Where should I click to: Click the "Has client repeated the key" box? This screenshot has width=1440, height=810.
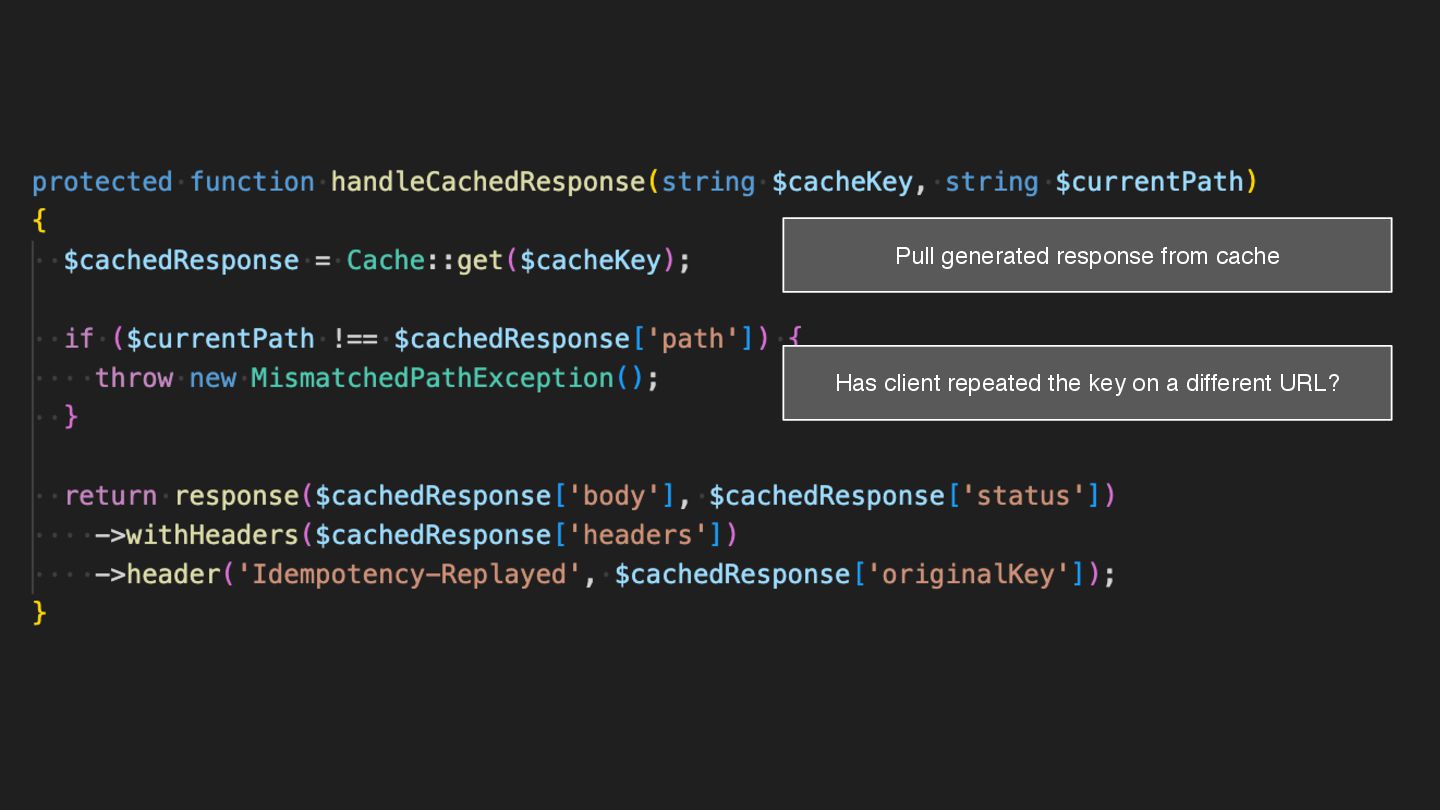click(x=1087, y=383)
